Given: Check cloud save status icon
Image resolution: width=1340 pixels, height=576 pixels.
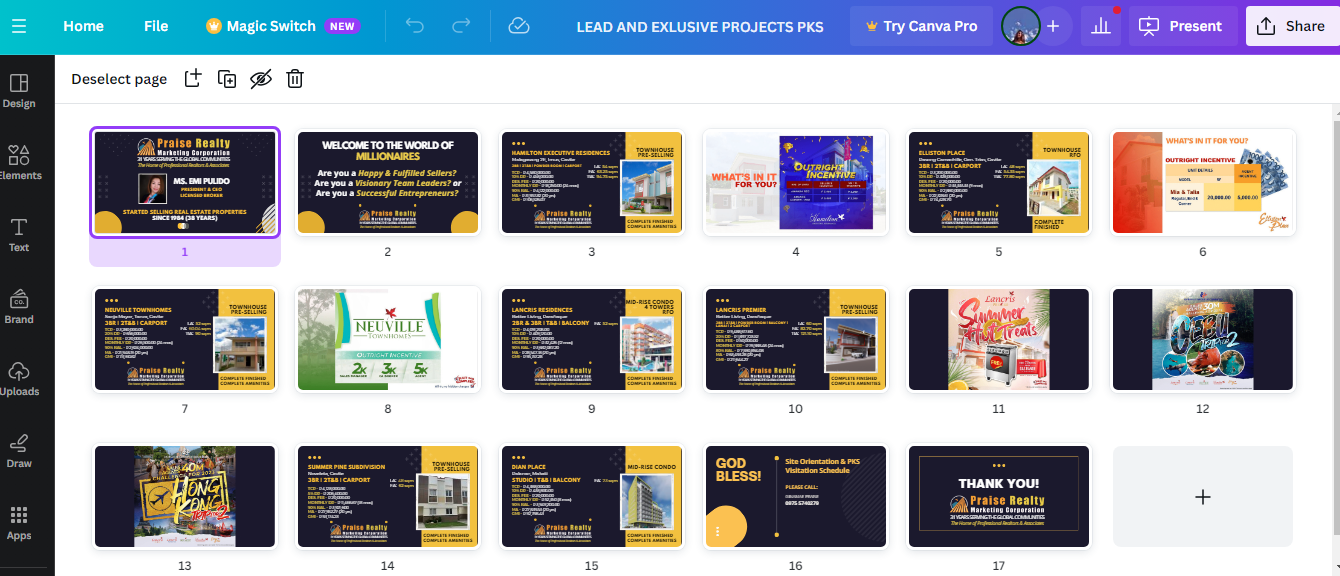Looking at the screenshot, I should pos(518,26).
